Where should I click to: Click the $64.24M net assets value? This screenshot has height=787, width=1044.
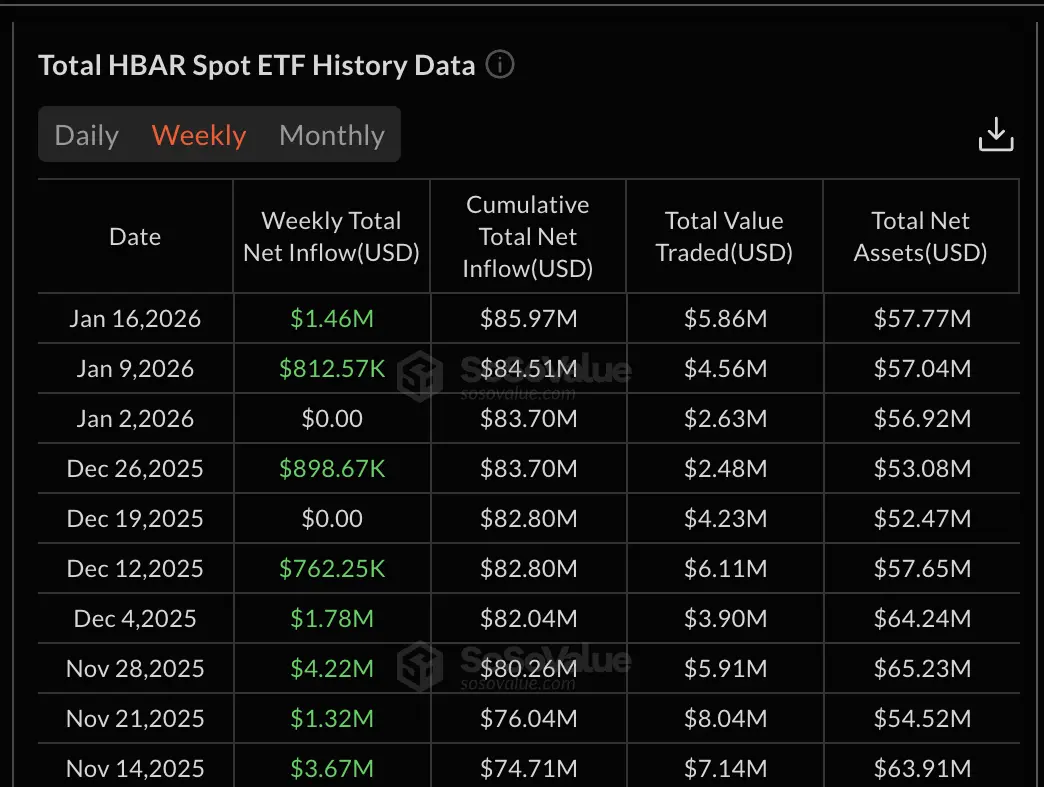(920, 618)
